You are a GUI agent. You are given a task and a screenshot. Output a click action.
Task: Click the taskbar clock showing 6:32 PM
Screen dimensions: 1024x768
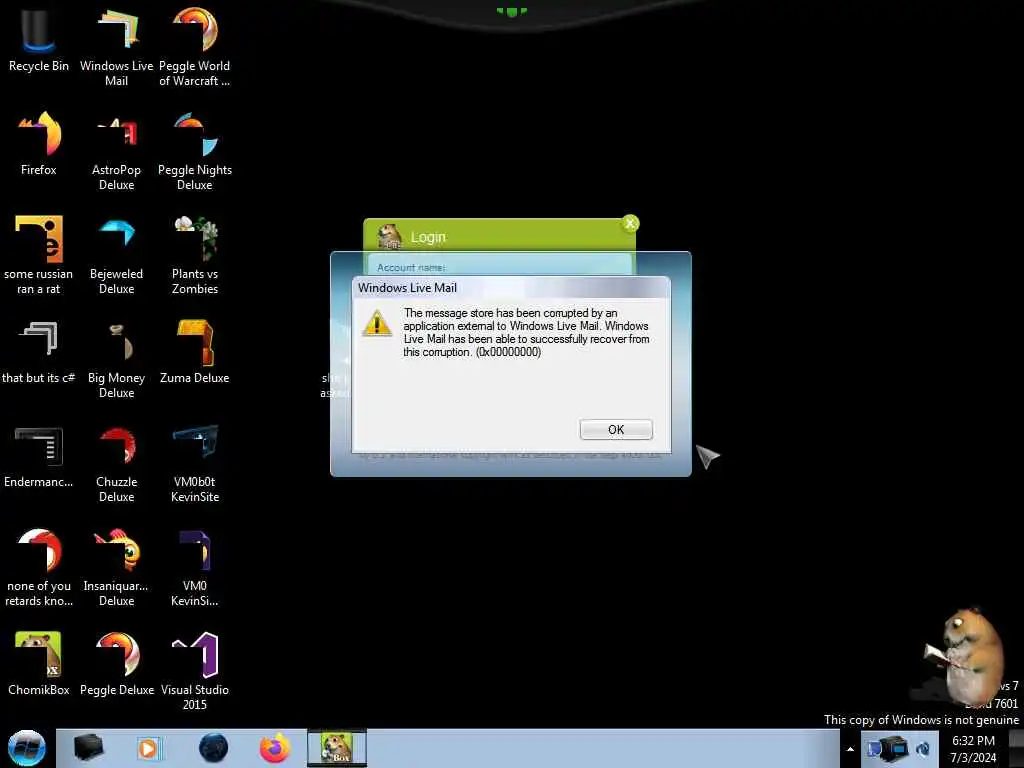pos(973,749)
